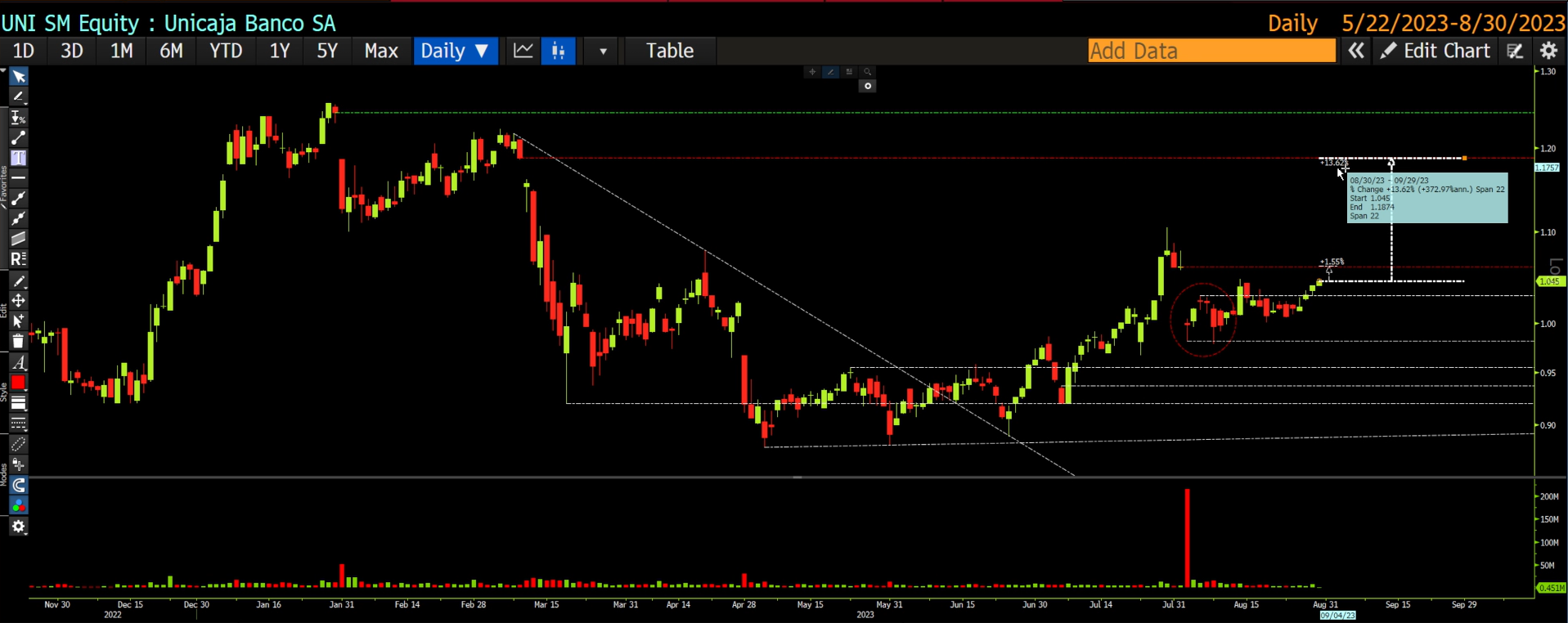
Task: Select the two-point trend line tool
Action: 18,138
